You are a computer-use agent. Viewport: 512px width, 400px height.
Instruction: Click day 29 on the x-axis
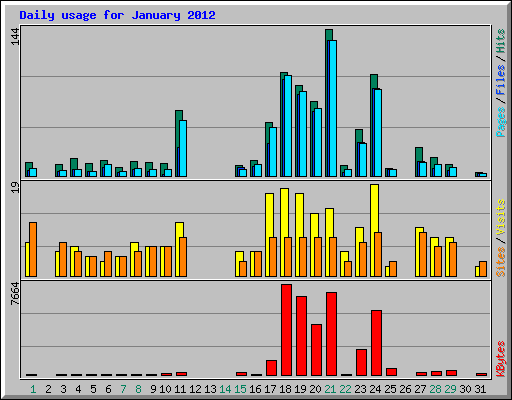click(450, 389)
